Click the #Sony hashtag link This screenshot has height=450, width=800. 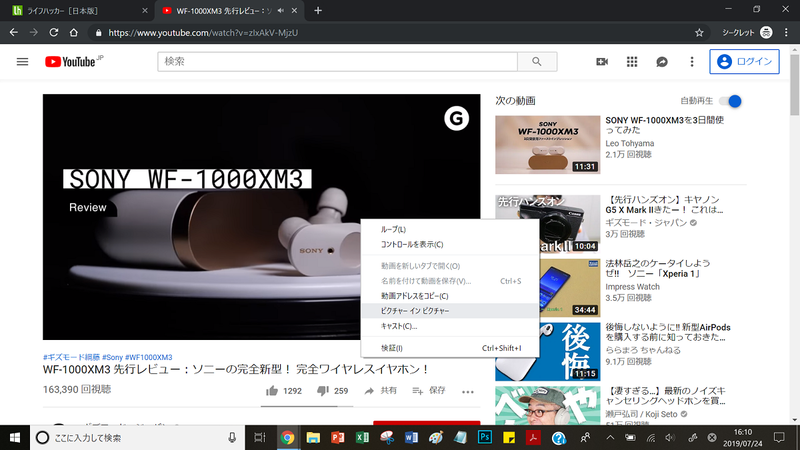pos(110,357)
